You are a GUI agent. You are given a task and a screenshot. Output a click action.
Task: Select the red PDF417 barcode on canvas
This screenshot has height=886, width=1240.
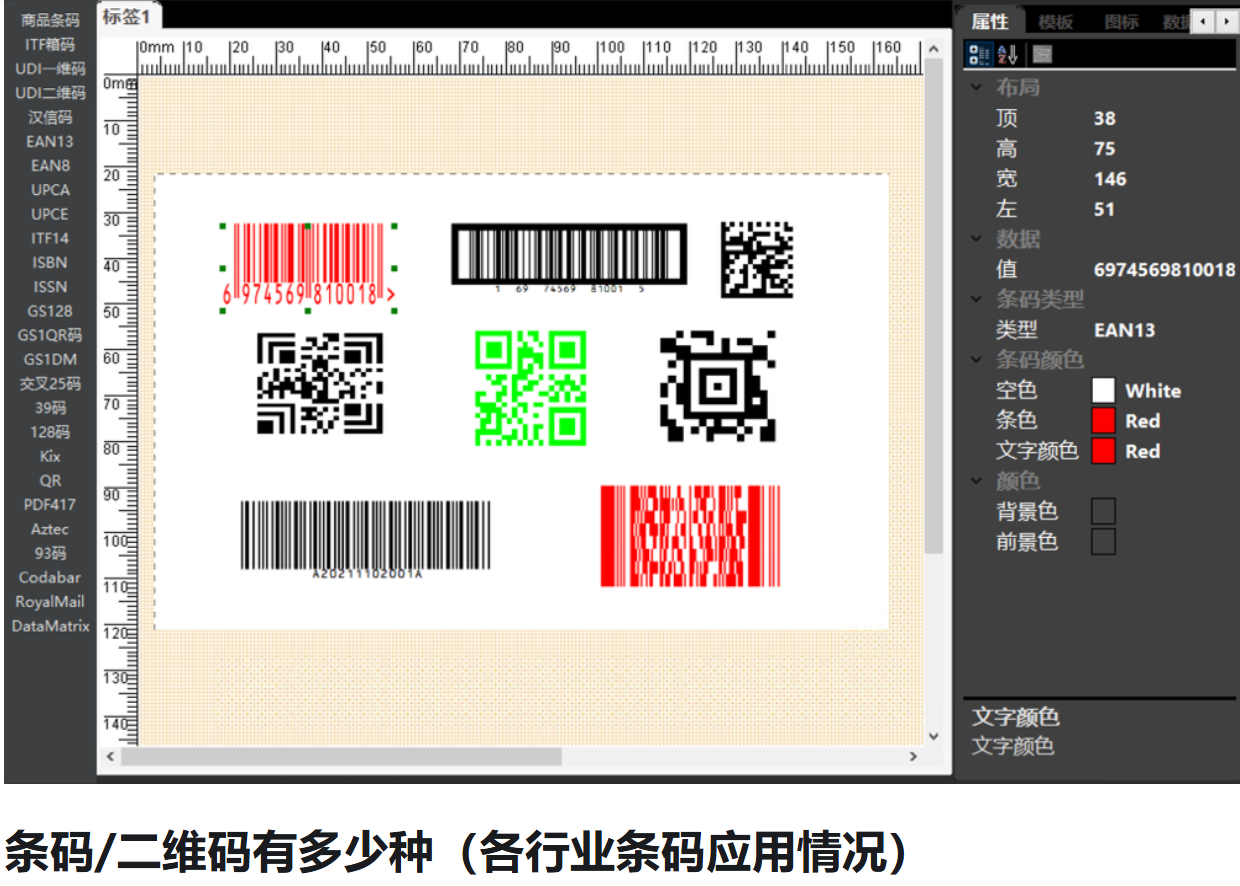[x=690, y=536]
